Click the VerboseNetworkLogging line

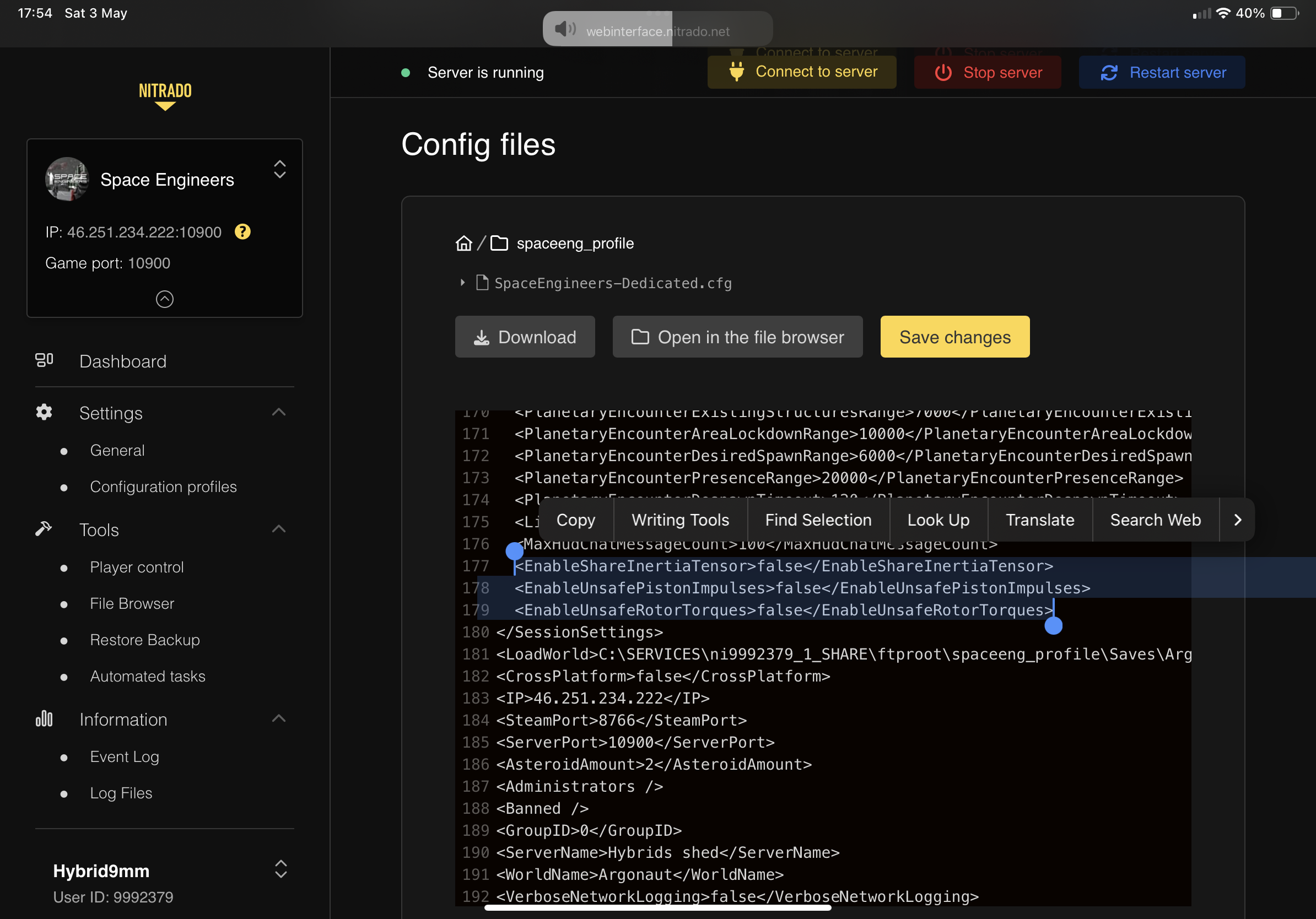(x=737, y=896)
